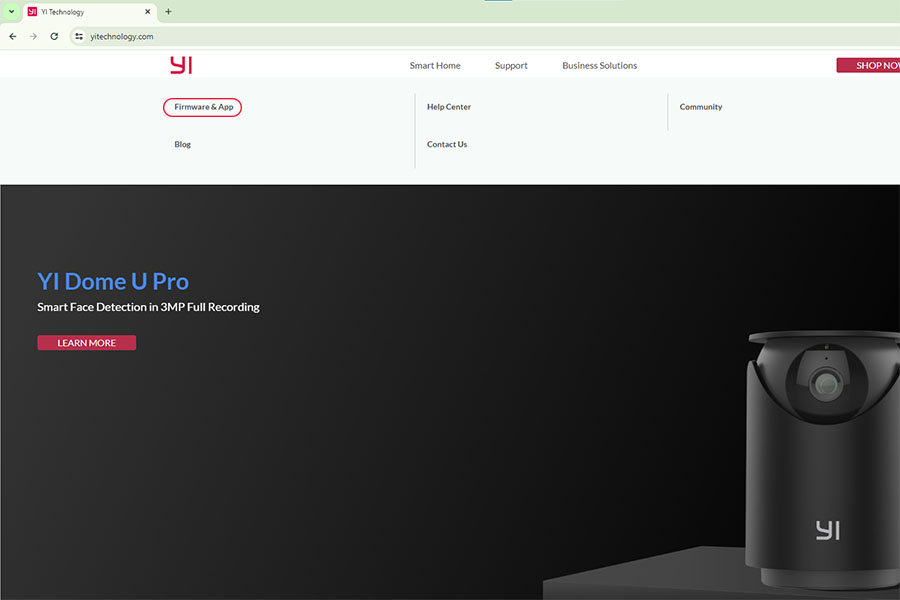900x600 pixels.
Task: Select the YI Technology browser tab
Action: pos(85,12)
